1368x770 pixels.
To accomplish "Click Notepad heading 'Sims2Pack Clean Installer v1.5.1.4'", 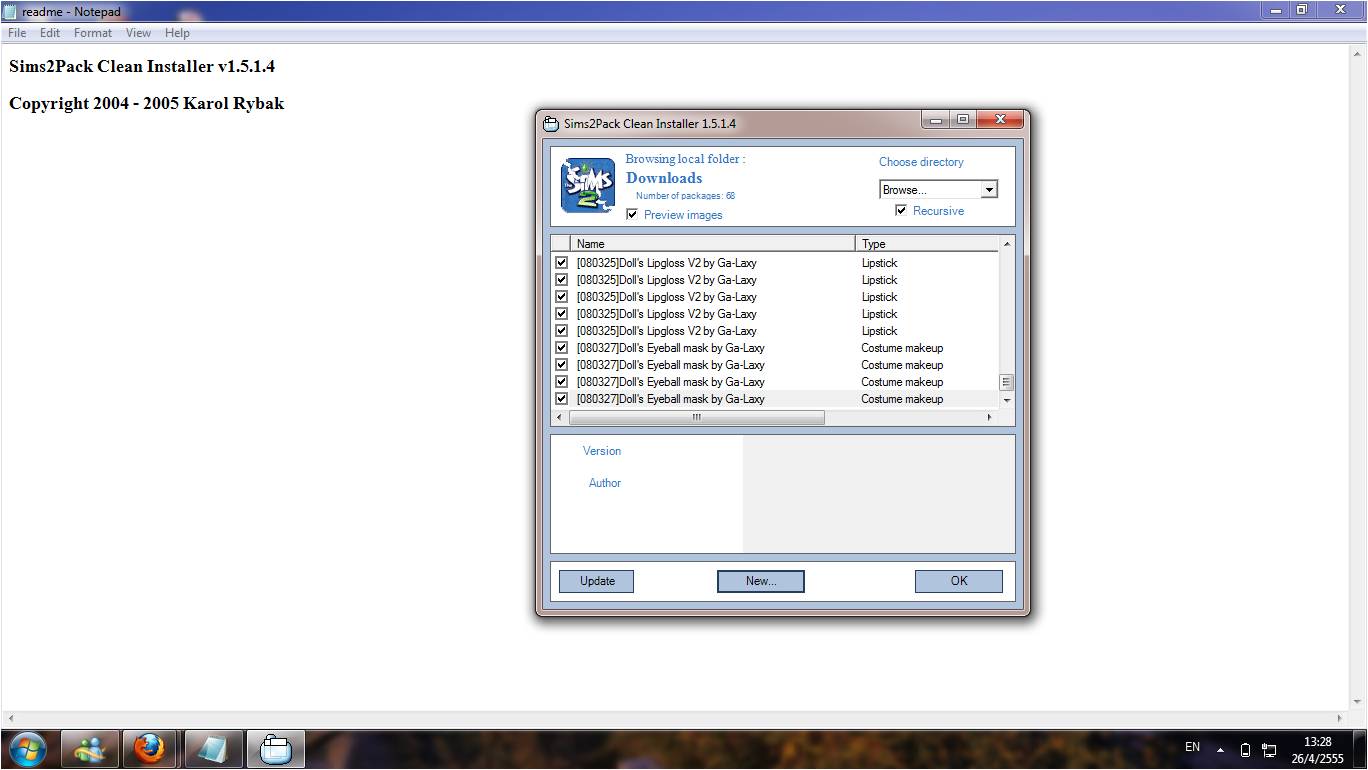I will (x=142, y=66).
